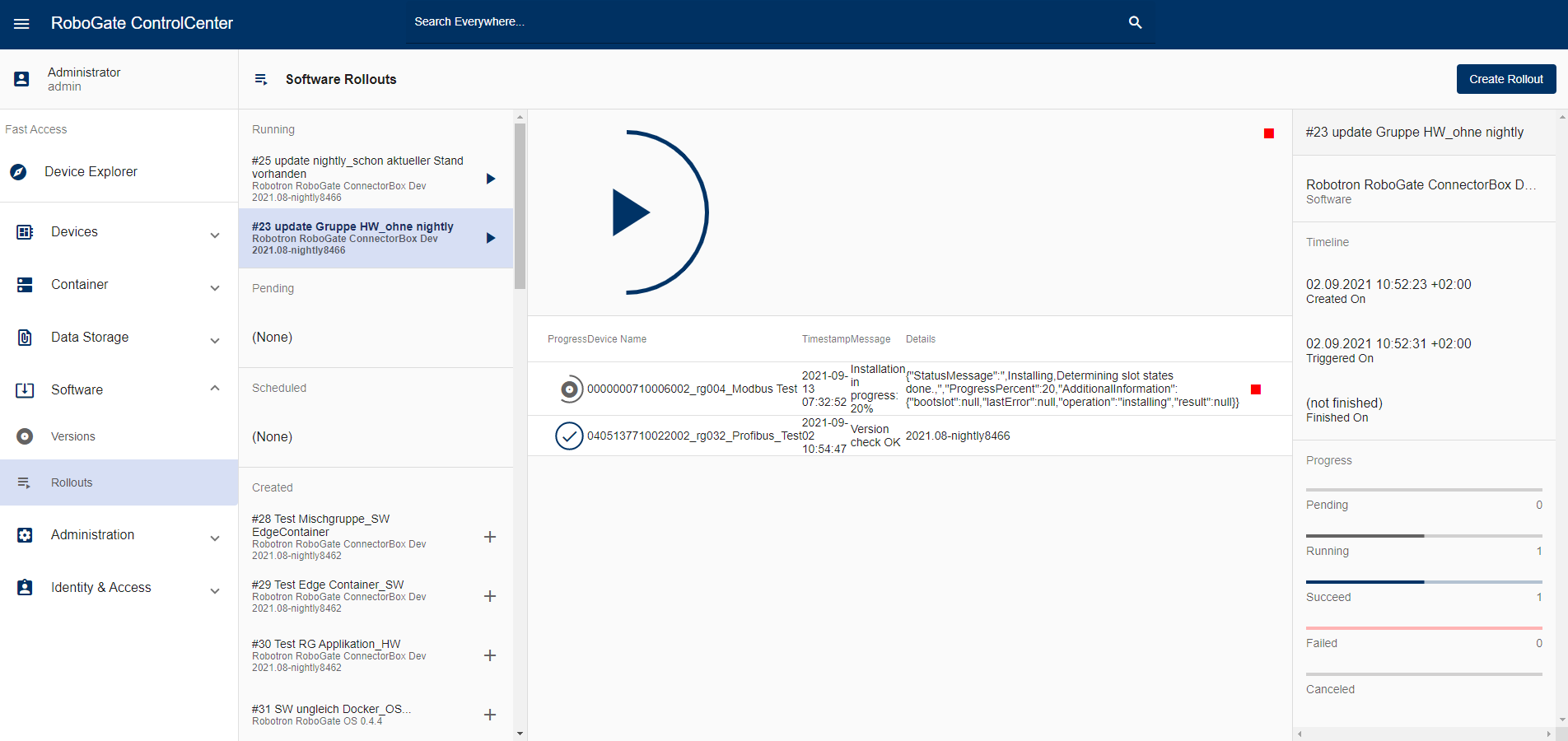Click the Created On timestamp 10:52:23
1568x741 pixels.
point(1388,285)
